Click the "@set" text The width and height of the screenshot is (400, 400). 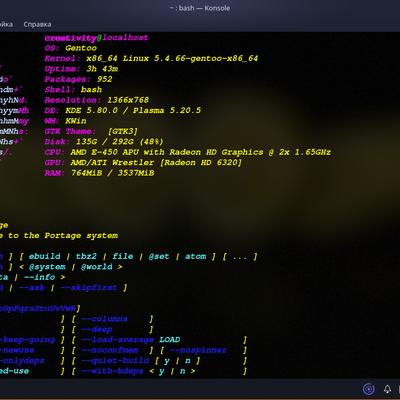point(159,256)
